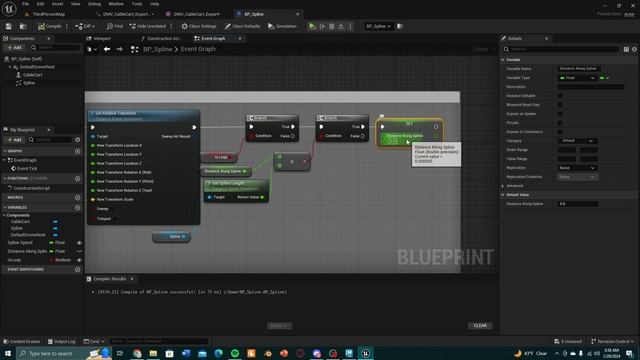640x360 pixels.
Task: Toggle InLoop variable visibility eye
Action: [79, 260]
